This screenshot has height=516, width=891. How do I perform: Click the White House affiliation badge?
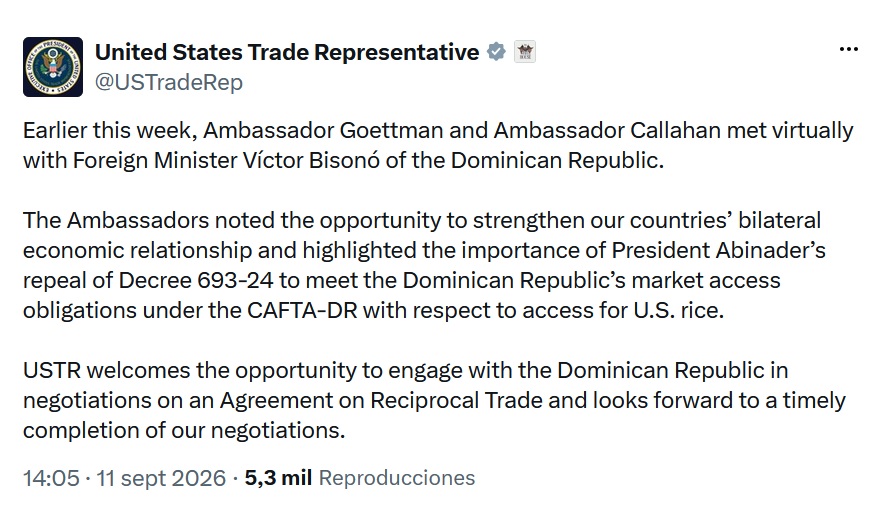click(x=525, y=52)
